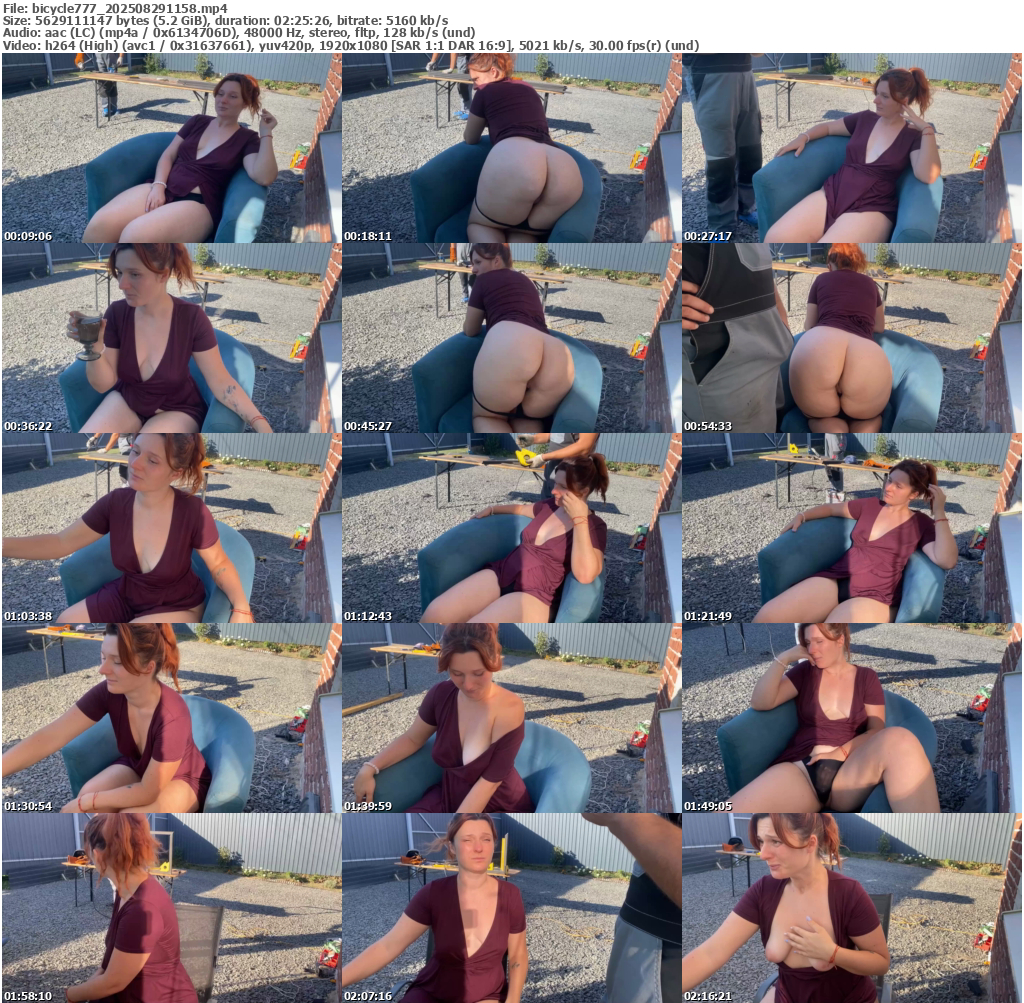View the frame captured at 02:16:21
The height and width of the screenshot is (1003, 1024).
pos(852,908)
